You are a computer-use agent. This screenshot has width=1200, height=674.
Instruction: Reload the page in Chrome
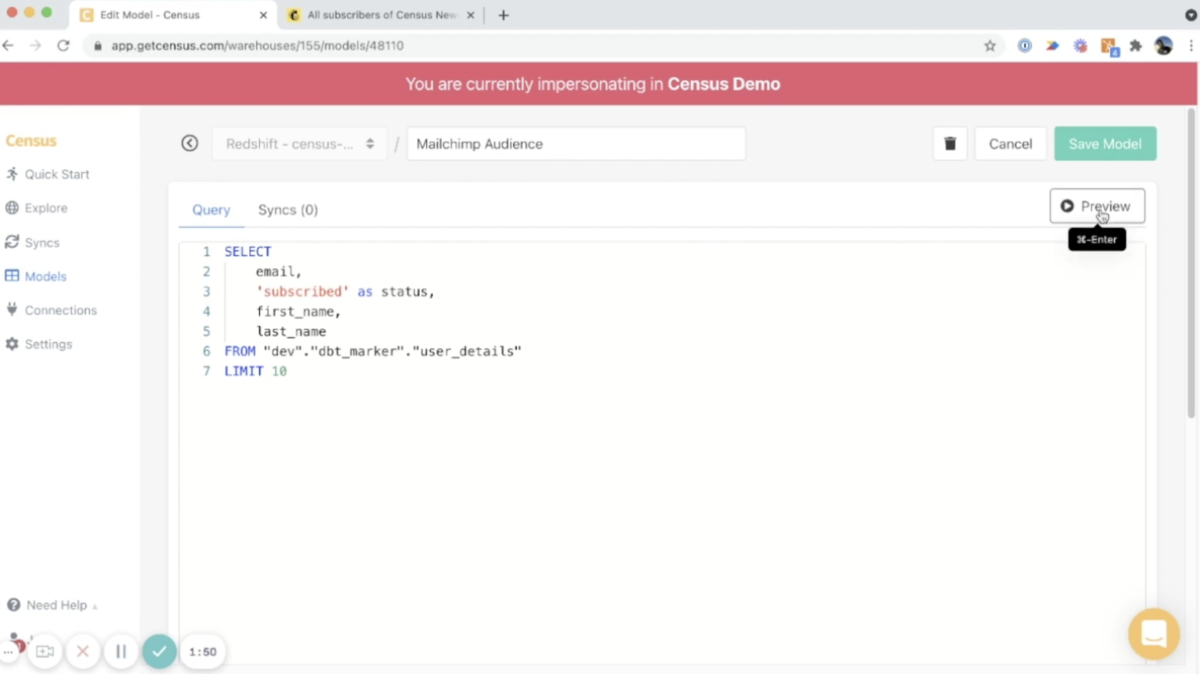63,45
